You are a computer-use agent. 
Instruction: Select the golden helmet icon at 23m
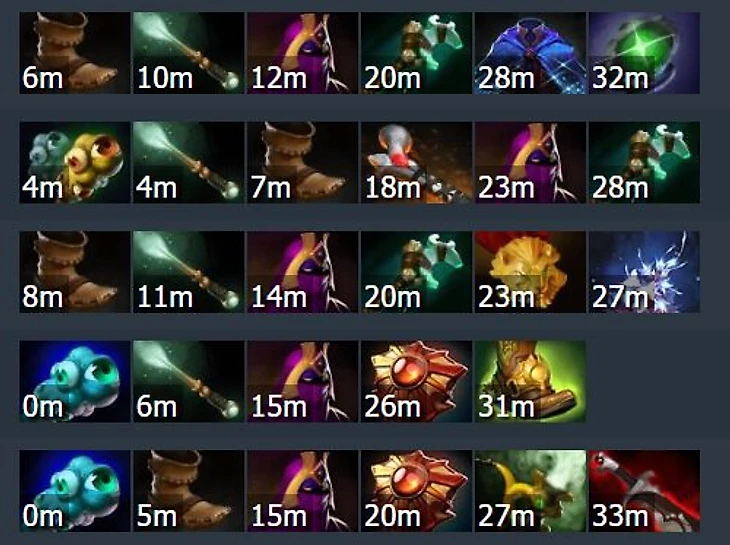pos(530,272)
